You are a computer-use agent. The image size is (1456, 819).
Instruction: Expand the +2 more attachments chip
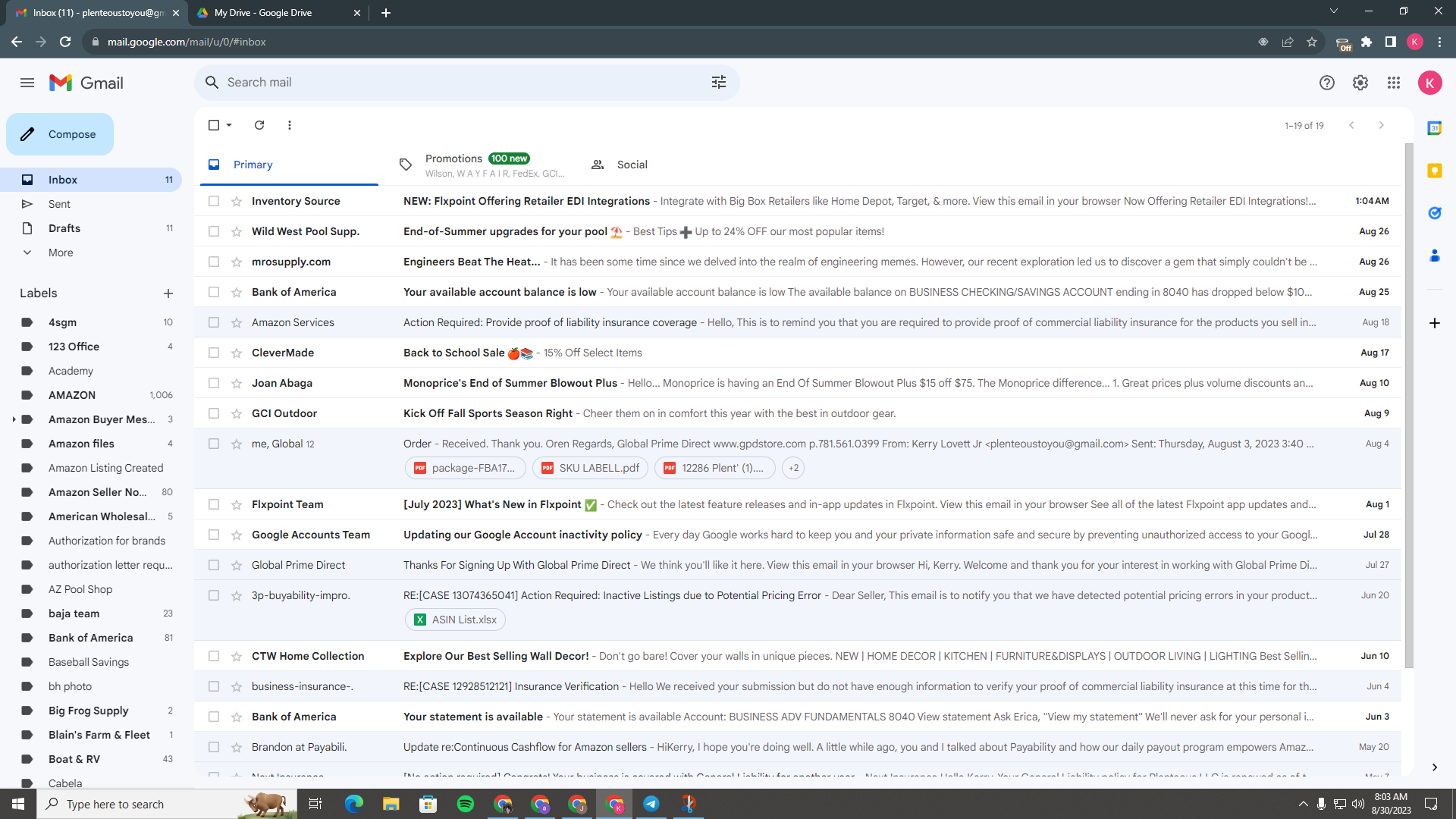pos(793,468)
